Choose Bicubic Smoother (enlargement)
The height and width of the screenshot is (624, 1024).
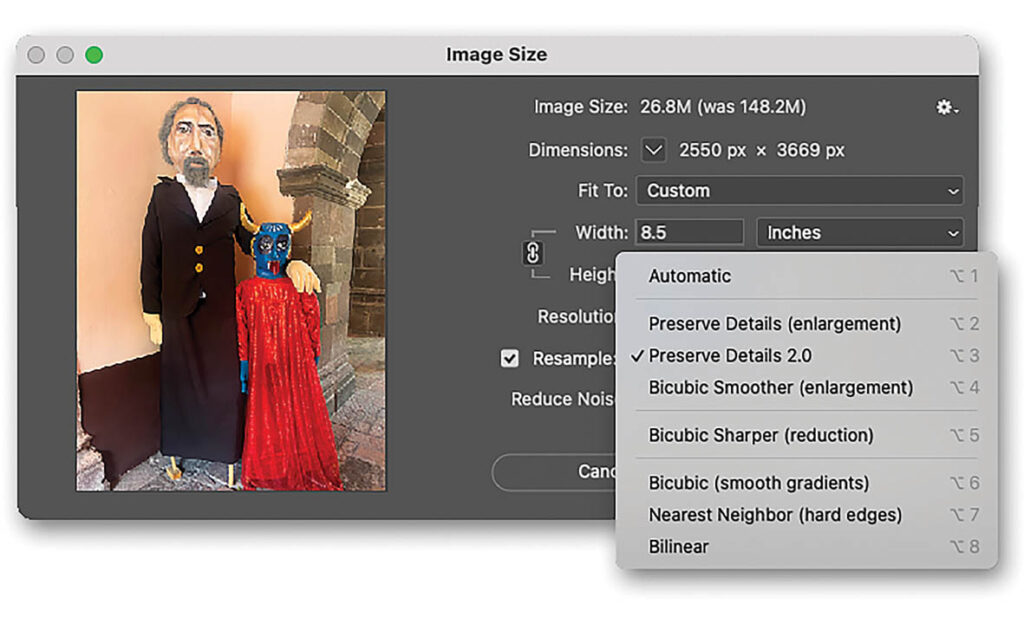pyautogui.click(x=780, y=387)
